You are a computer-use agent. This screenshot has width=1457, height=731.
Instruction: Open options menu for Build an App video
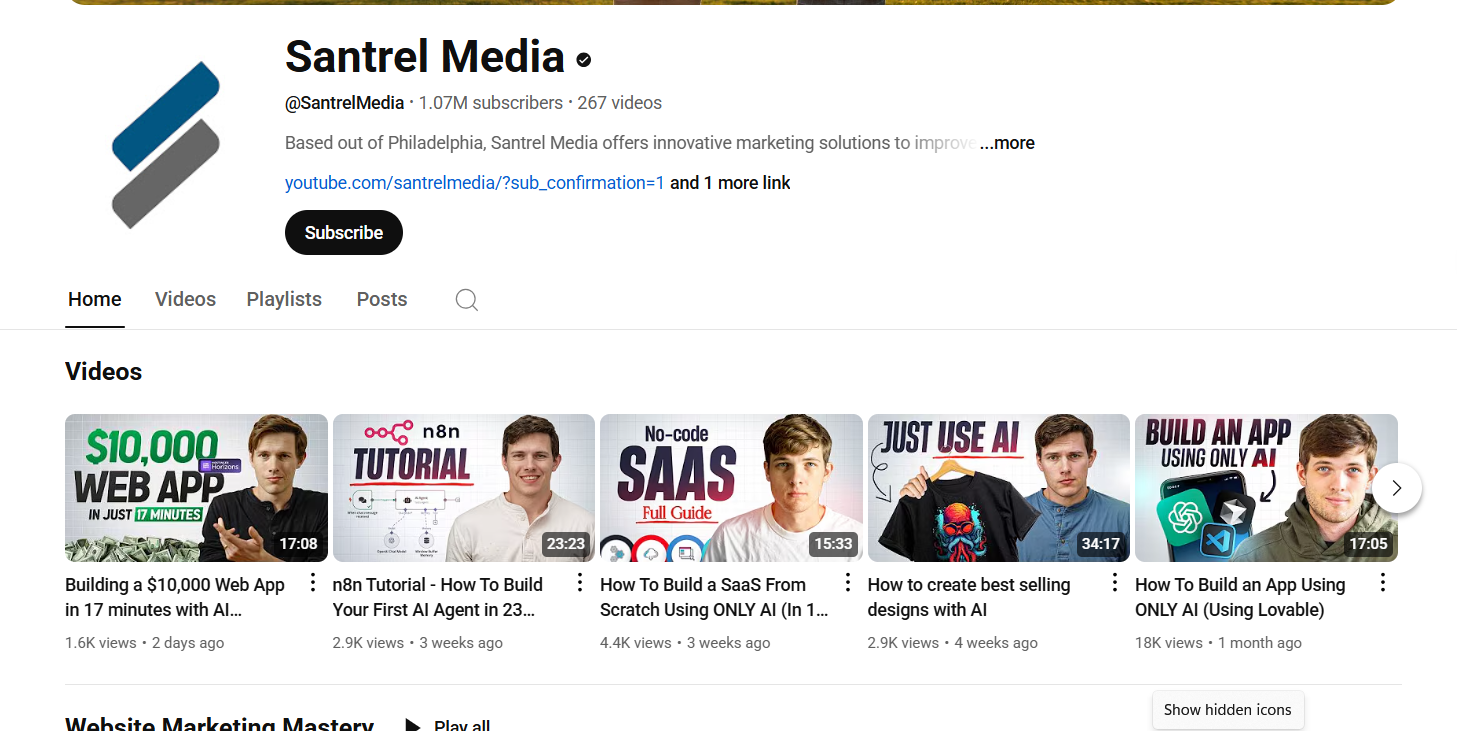point(1383,583)
